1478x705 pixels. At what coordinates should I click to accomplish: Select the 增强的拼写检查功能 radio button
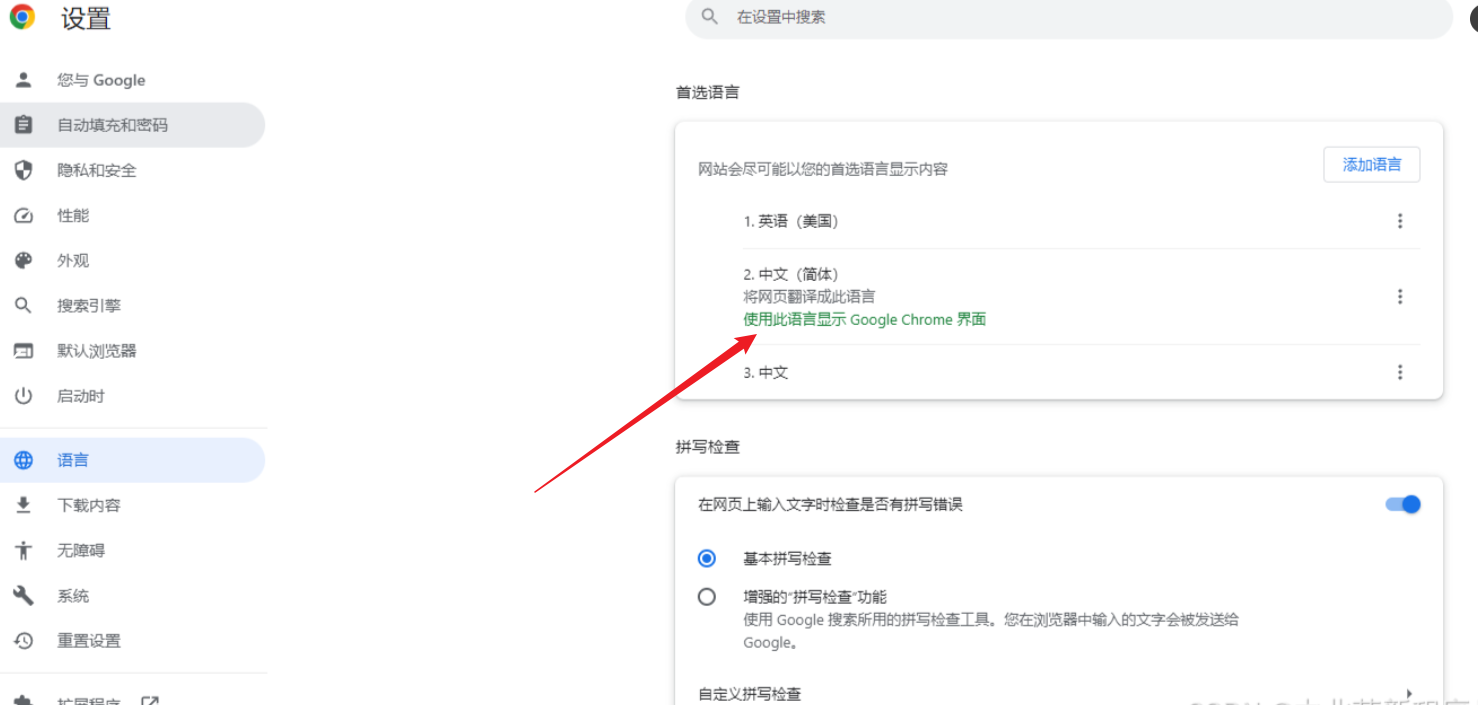707,596
